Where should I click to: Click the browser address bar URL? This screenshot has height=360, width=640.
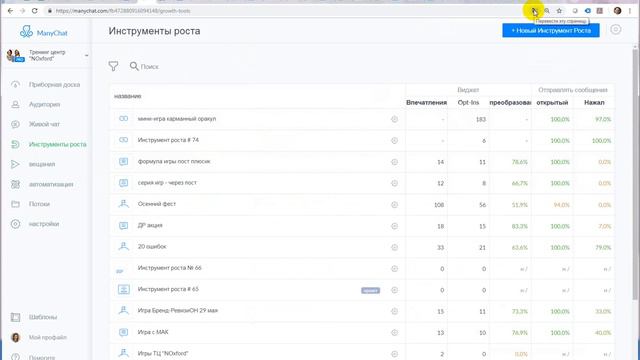tap(123, 11)
